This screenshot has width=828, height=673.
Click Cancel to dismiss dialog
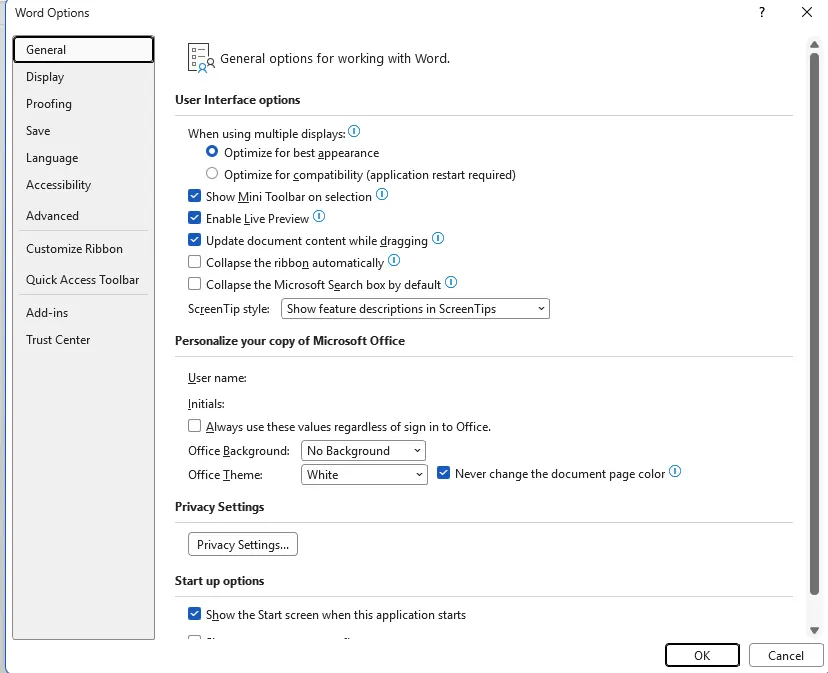coord(786,656)
